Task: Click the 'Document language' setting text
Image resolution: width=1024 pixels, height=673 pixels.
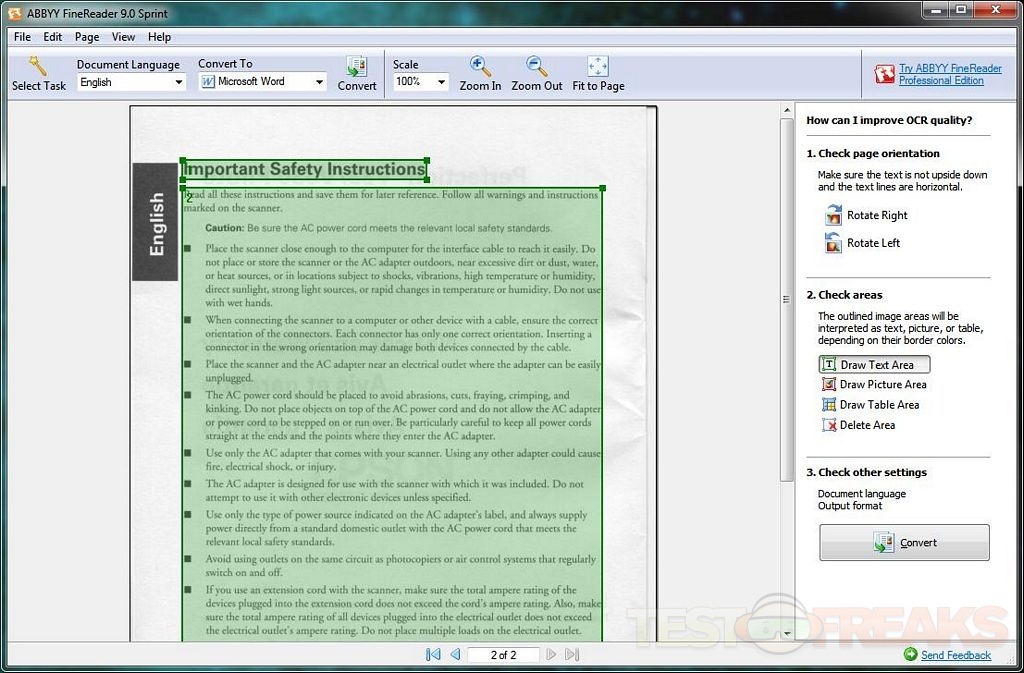Action: [x=861, y=493]
